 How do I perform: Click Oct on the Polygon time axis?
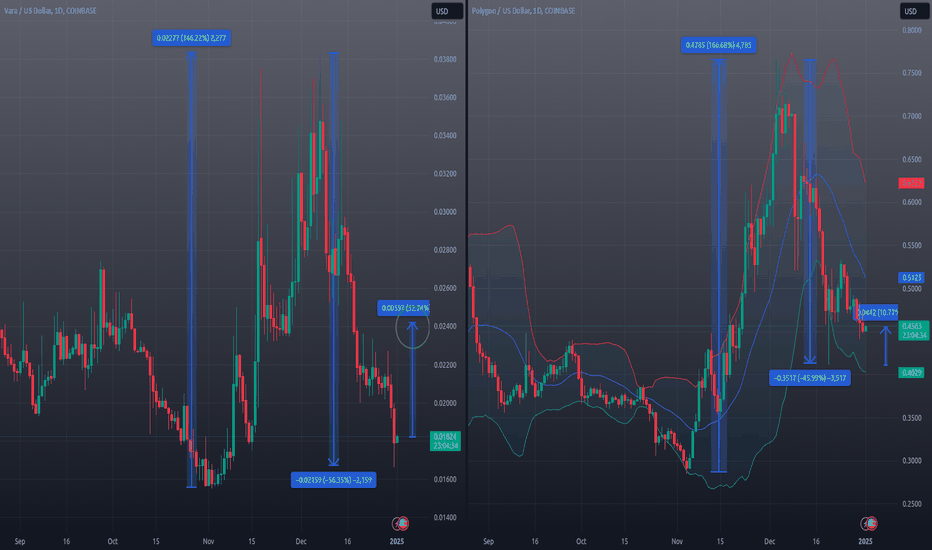[x=581, y=542]
